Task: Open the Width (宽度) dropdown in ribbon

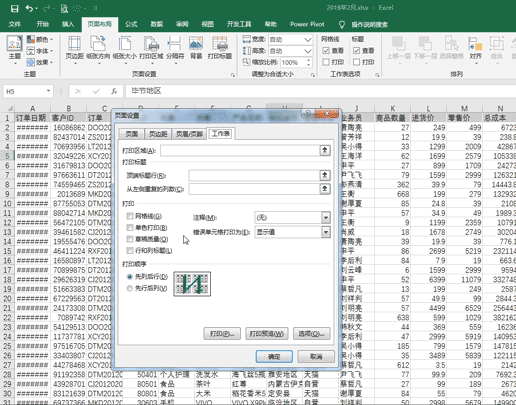Action: point(308,40)
